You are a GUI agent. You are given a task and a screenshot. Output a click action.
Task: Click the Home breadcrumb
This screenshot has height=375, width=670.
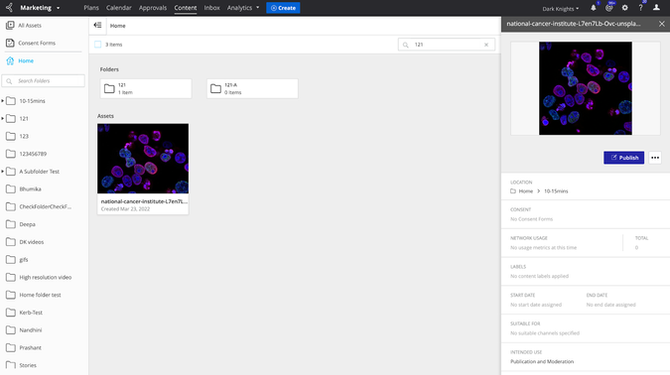pos(118,26)
